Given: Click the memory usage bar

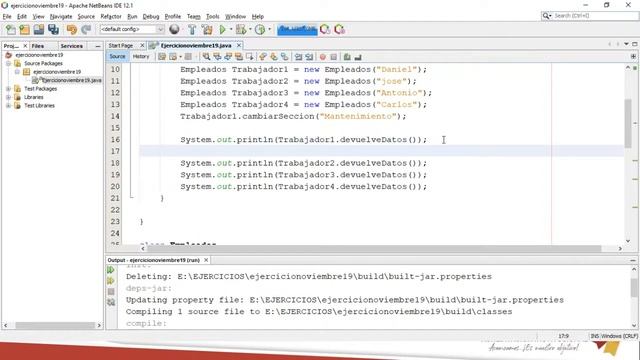Looking at the screenshot, I should (x=297, y=29).
